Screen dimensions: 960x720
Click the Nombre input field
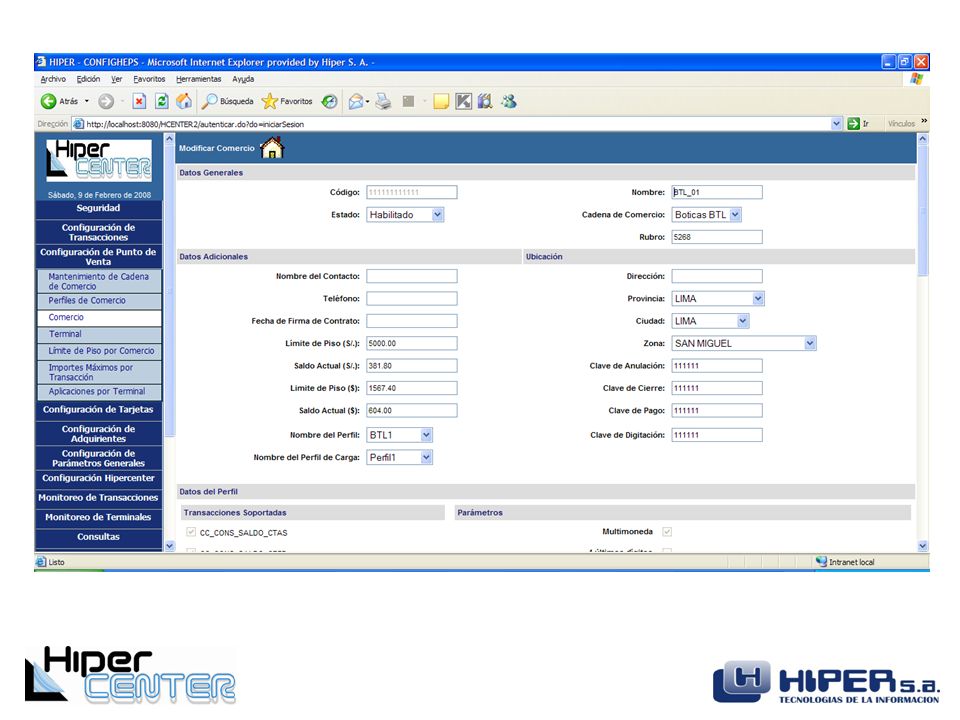click(x=717, y=192)
